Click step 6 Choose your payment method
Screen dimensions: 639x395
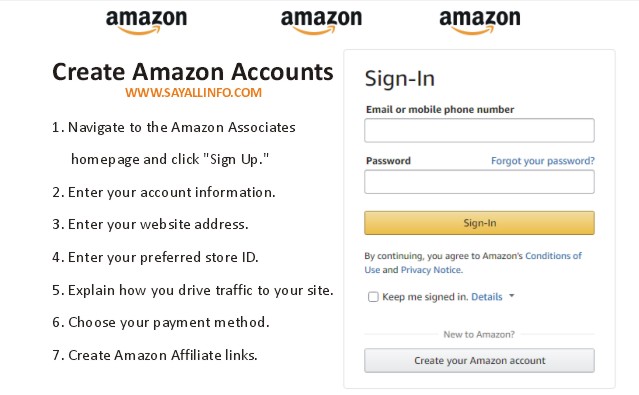coord(161,322)
